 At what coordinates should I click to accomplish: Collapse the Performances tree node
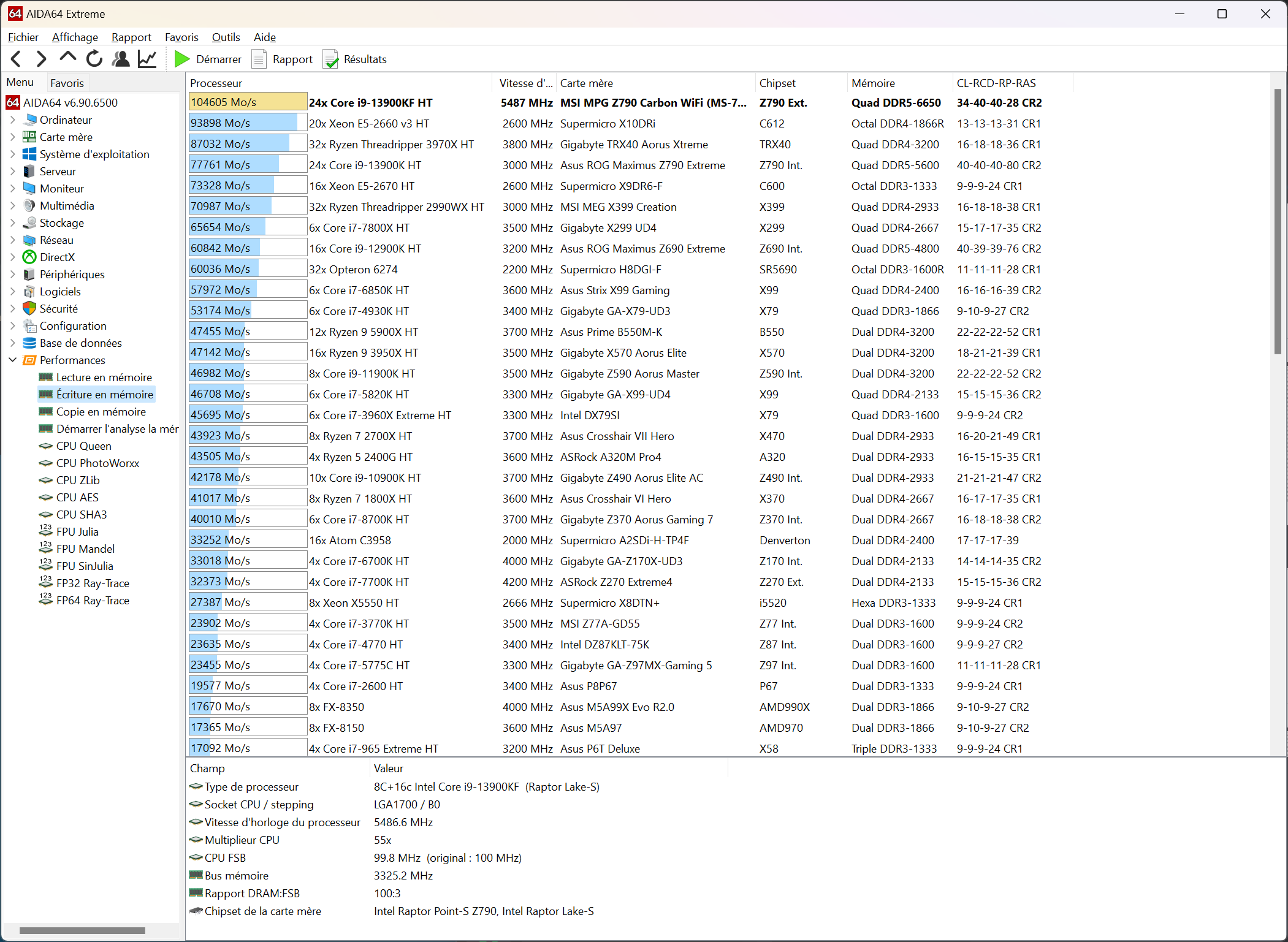click(13, 360)
